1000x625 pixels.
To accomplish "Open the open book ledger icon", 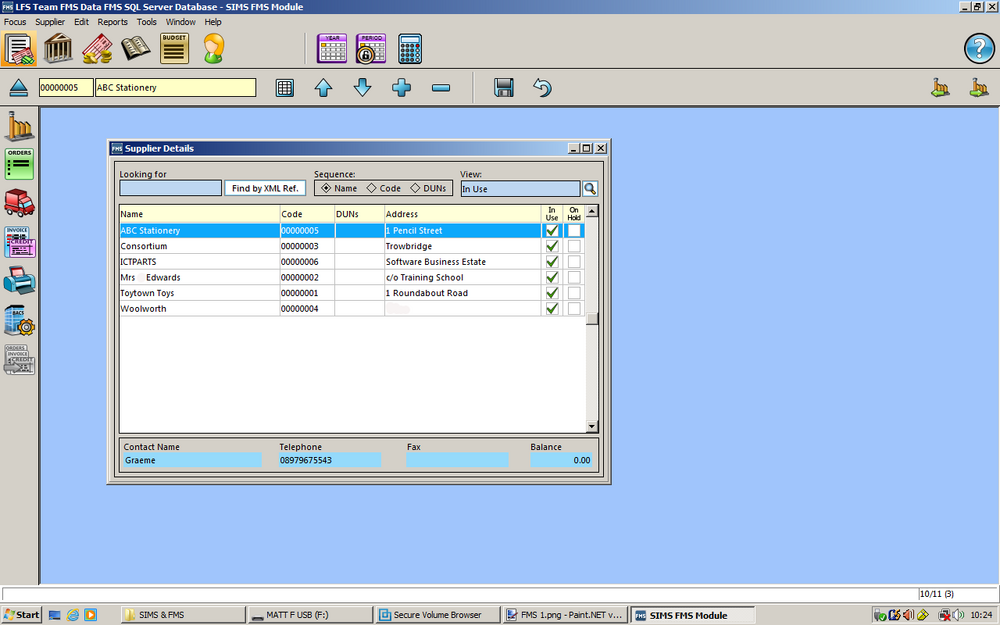I will point(136,48).
